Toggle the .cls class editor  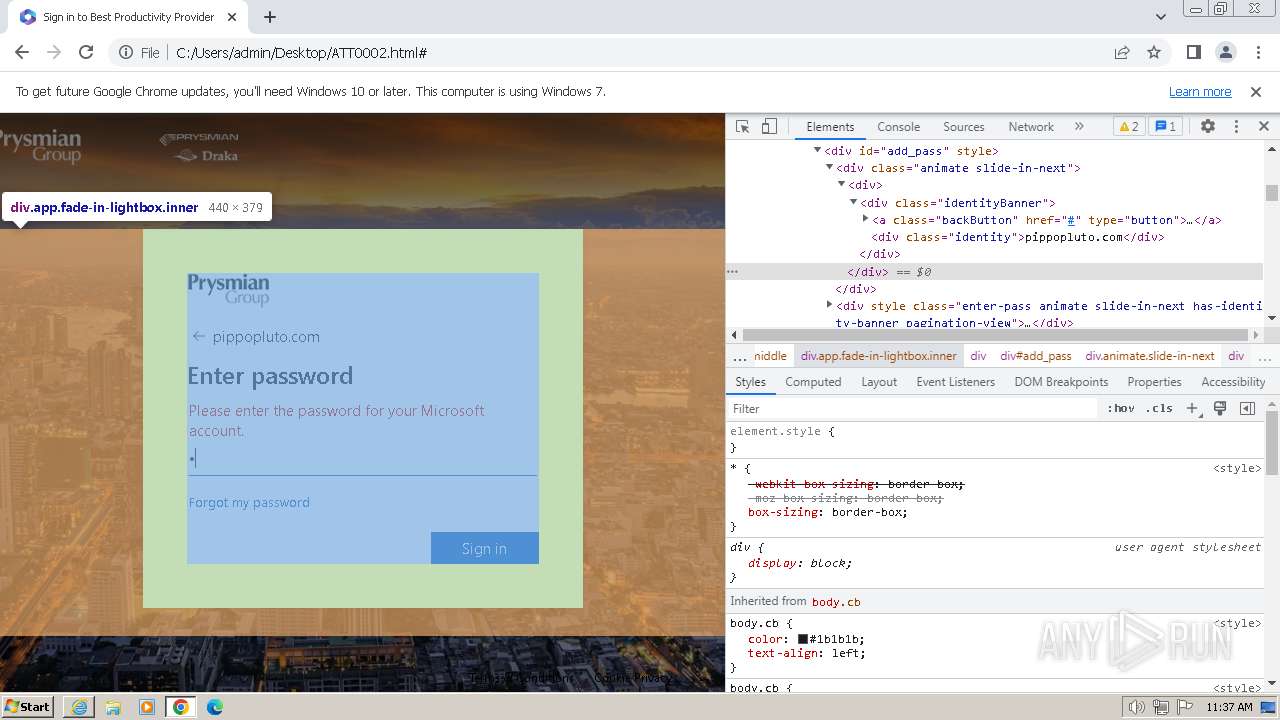pos(1159,408)
